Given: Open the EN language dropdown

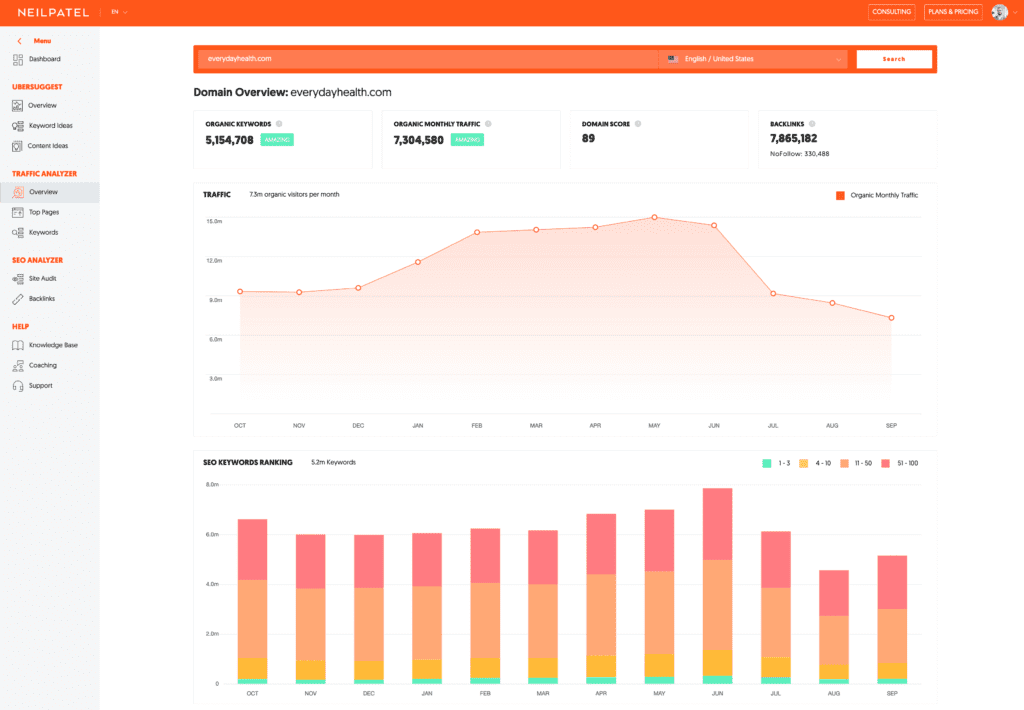Looking at the screenshot, I should [119, 12].
